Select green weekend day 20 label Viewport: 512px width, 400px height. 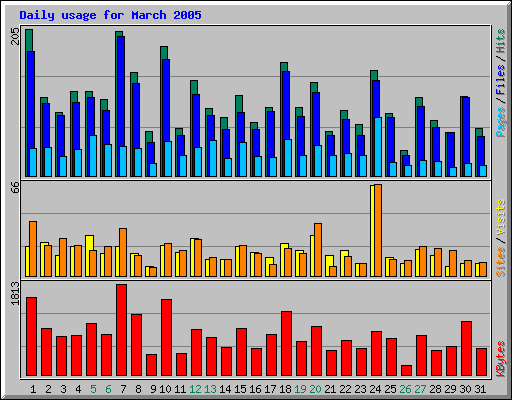click(315, 389)
